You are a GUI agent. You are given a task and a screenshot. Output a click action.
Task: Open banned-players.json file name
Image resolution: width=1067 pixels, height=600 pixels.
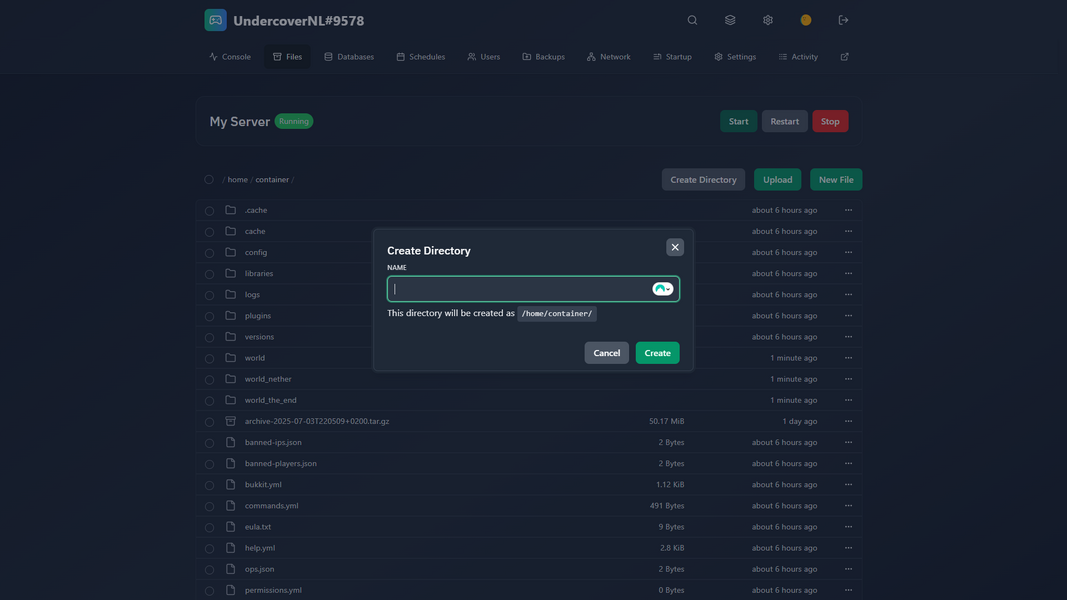280,463
